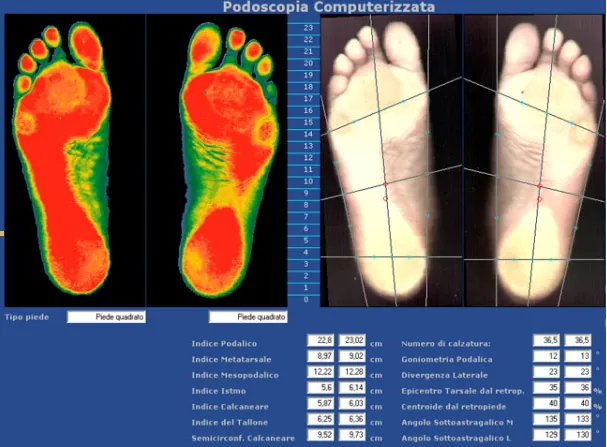607x447 pixels.
Task: Click the Indice Podalico value 22,8
Action: pyautogui.click(x=320, y=341)
